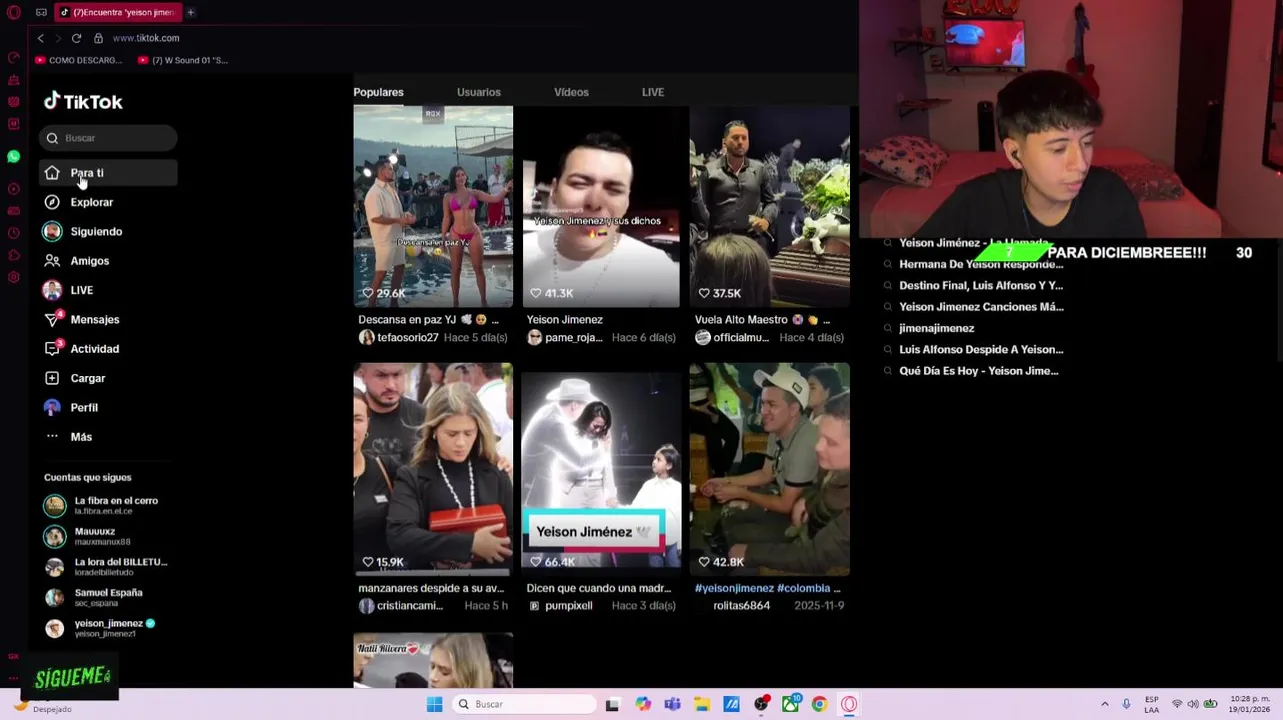Click the Explorar compass icon
This screenshot has height=720, width=1283.
(52, 202)
